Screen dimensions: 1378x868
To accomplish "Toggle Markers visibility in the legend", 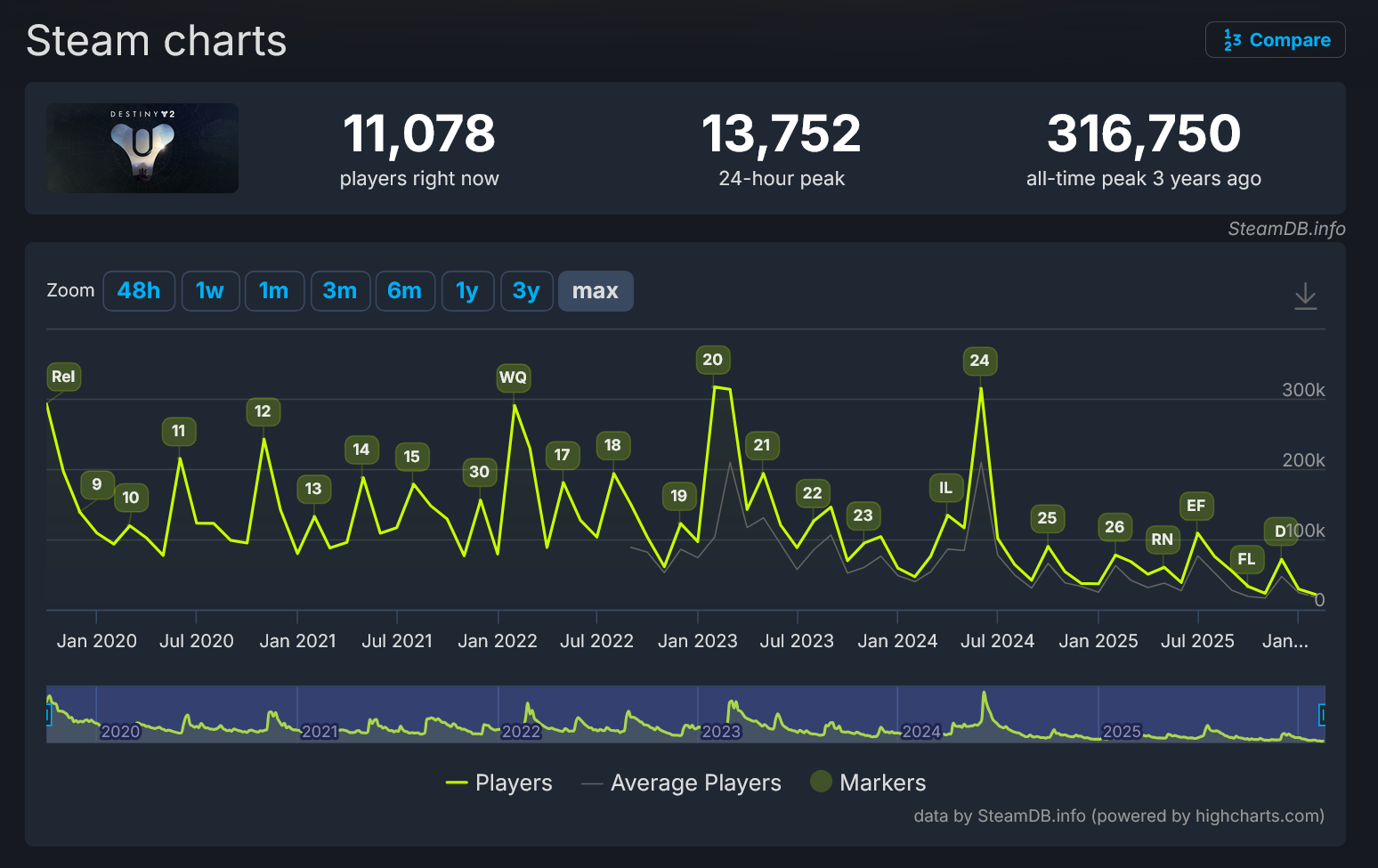I will coord(883,783).
